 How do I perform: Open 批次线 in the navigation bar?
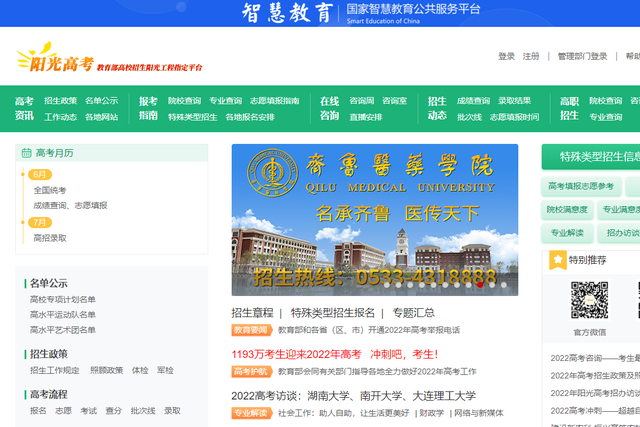[469, 117]
